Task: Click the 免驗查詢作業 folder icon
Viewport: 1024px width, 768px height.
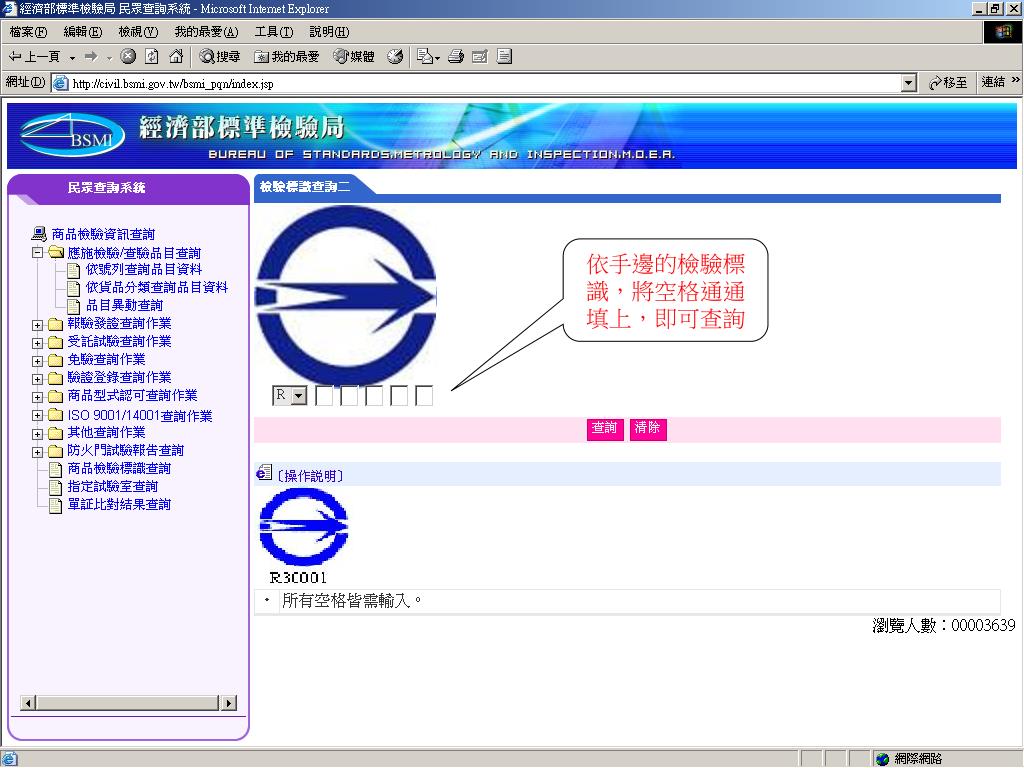Action: click(x=56, y=360)
